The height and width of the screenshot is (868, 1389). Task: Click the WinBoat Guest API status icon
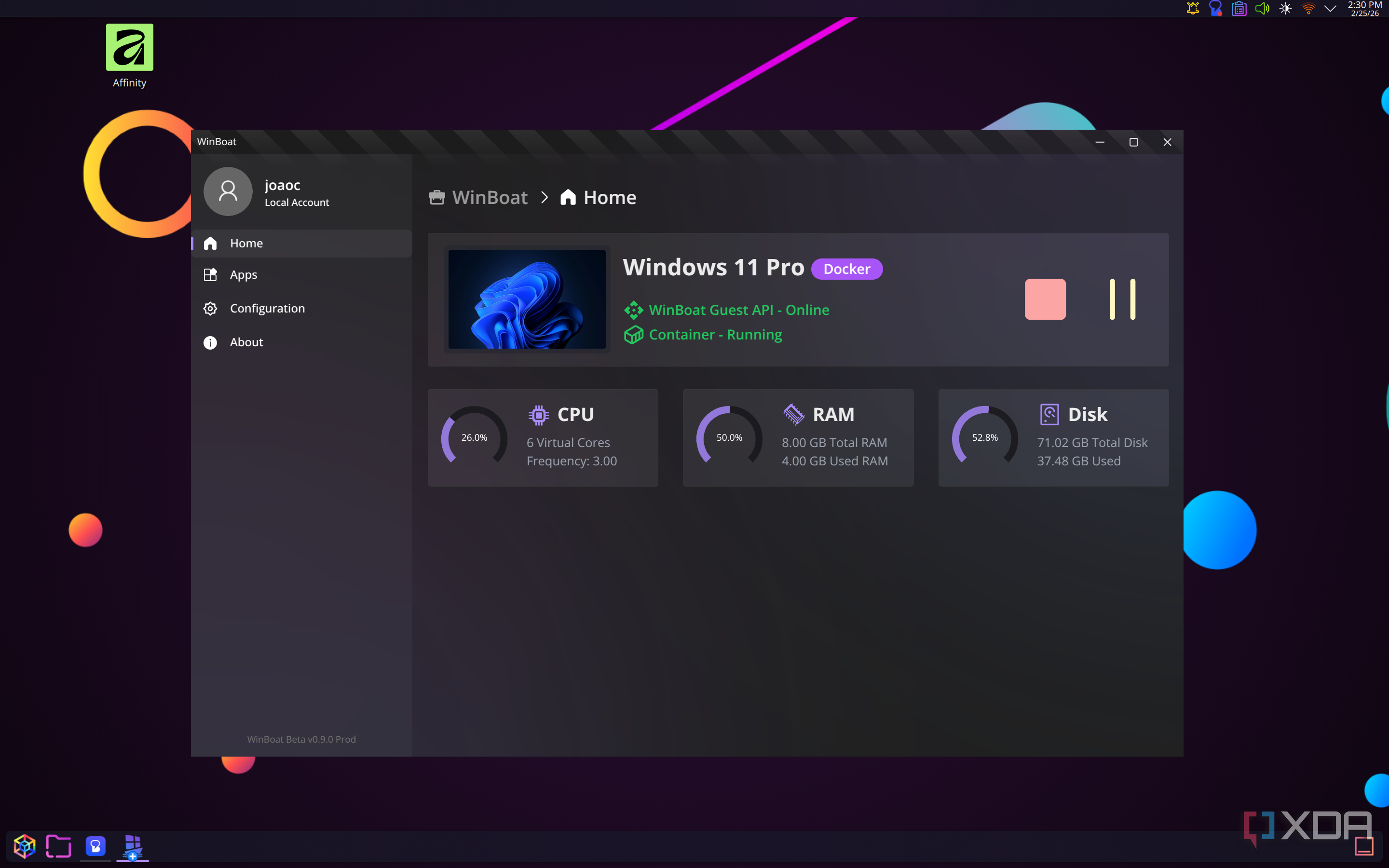tap(634, 310)
